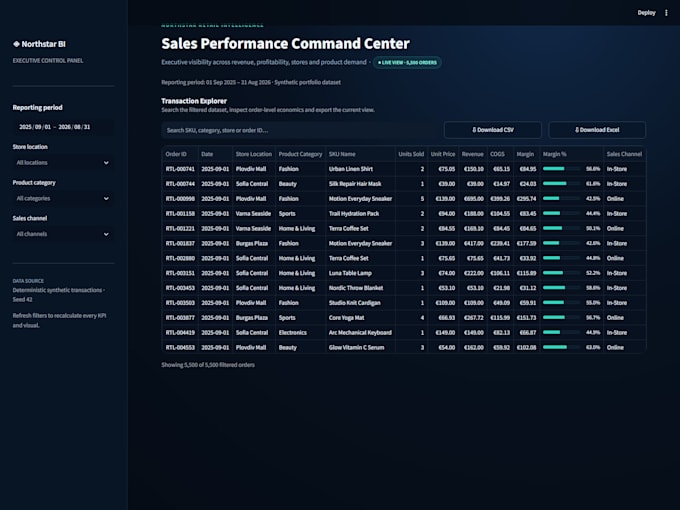Screen dimensions: 680x510
Task: Click the showing 5,500 filtered orders text
Action: pos(208,365)
